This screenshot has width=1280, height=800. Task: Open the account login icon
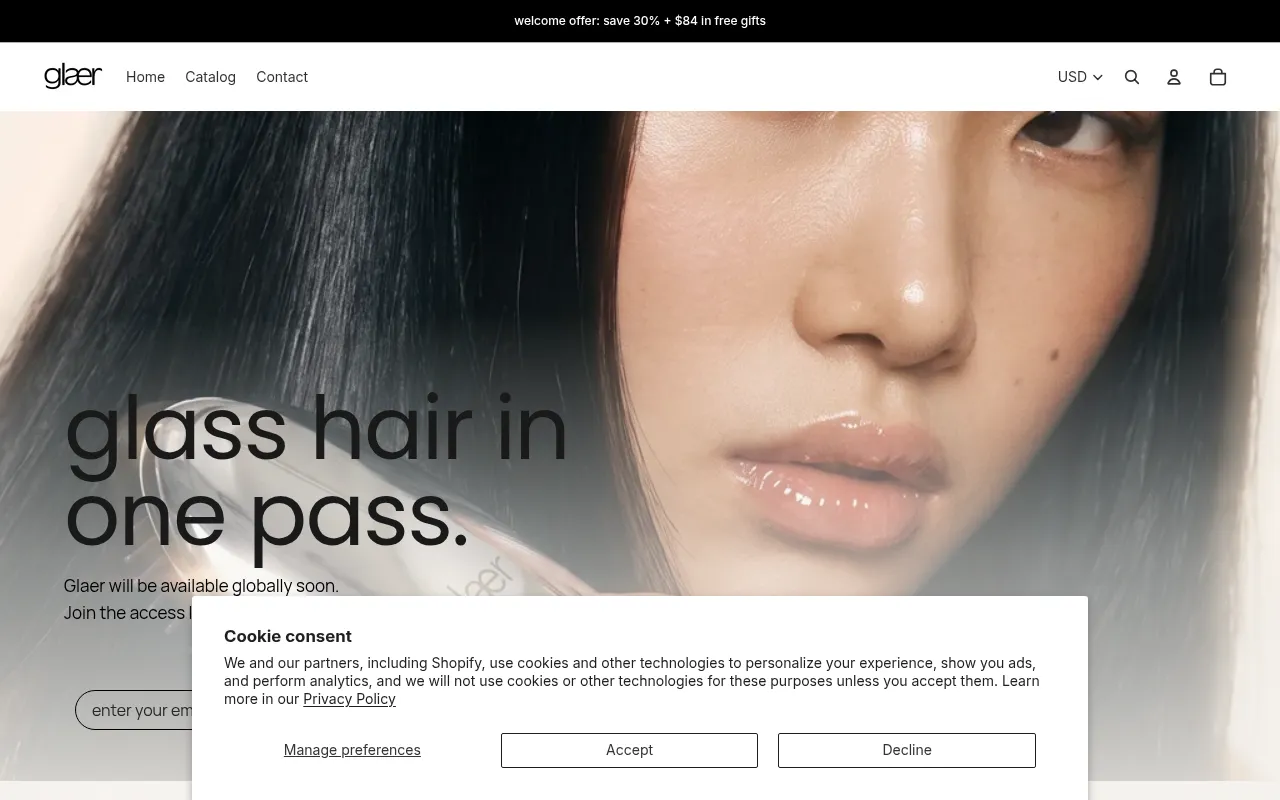coord(1174,77)
